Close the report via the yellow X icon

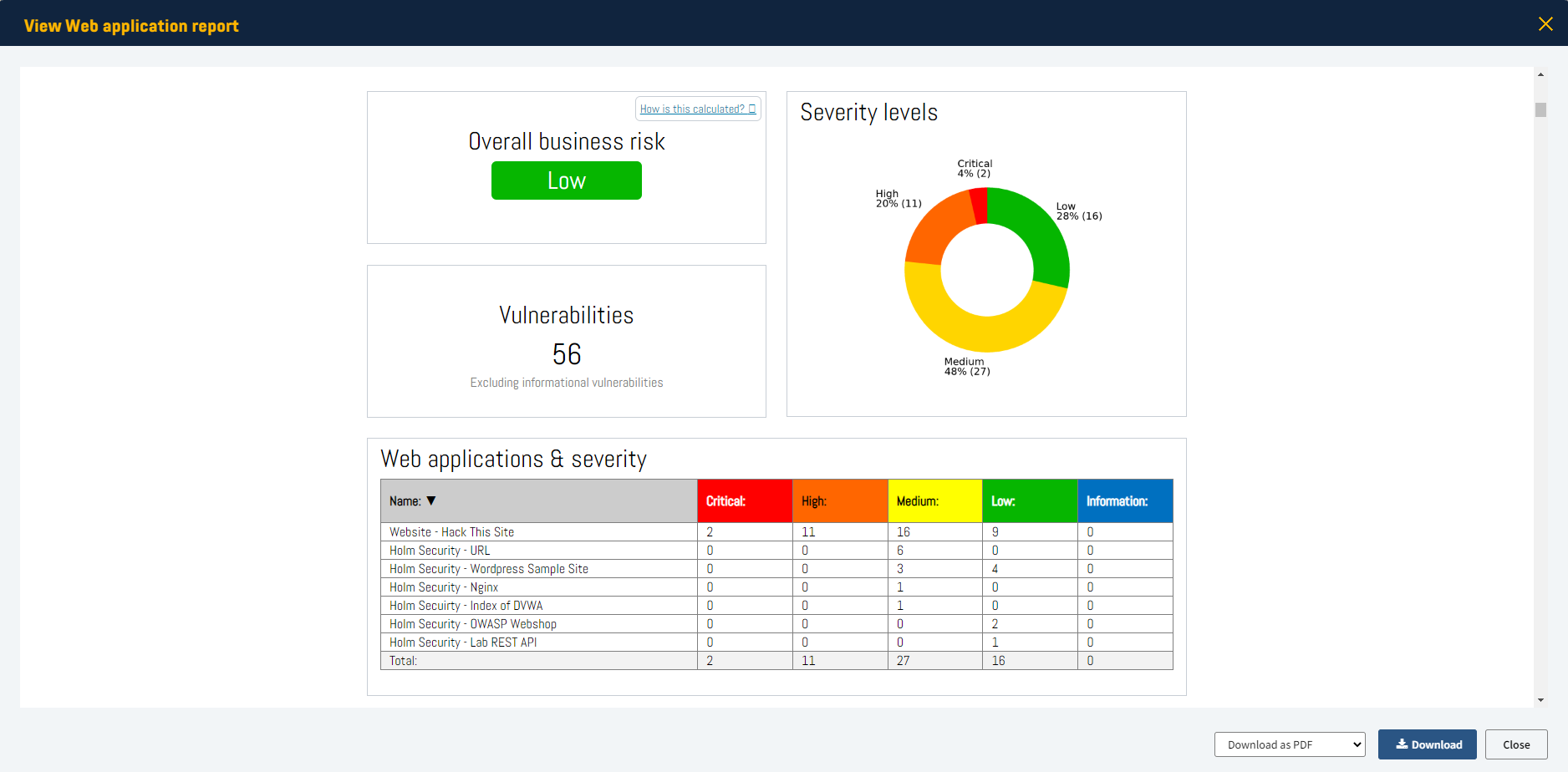(x=1545, y=23)
